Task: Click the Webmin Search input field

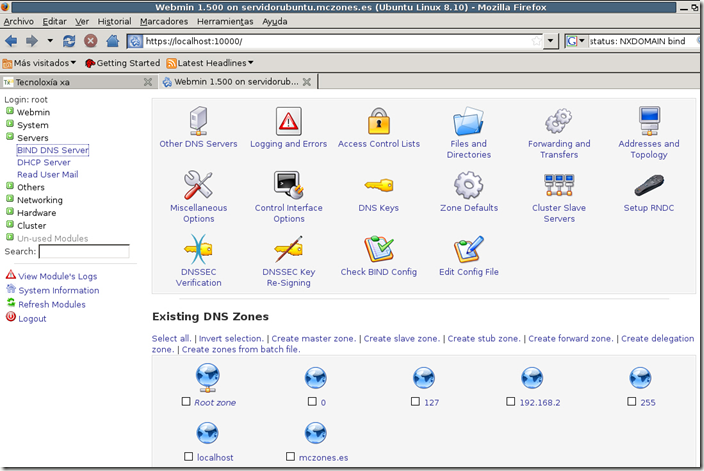Action: [84, 251]
